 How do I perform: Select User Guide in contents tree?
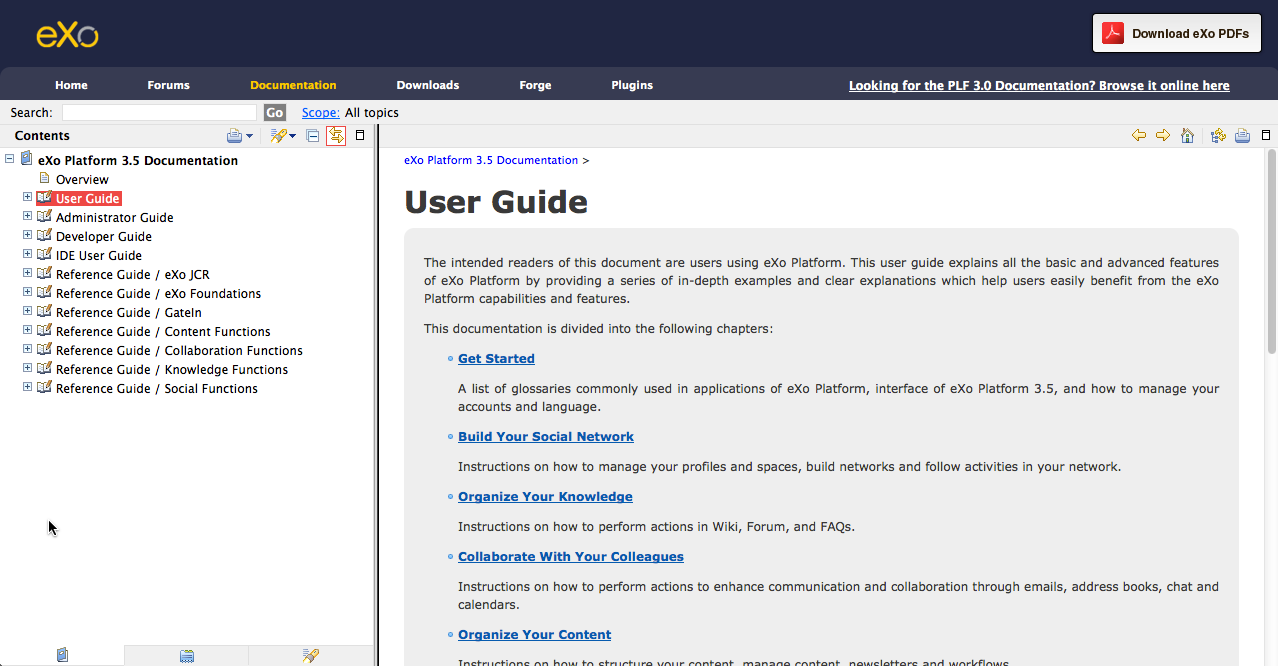click(88, 198)
